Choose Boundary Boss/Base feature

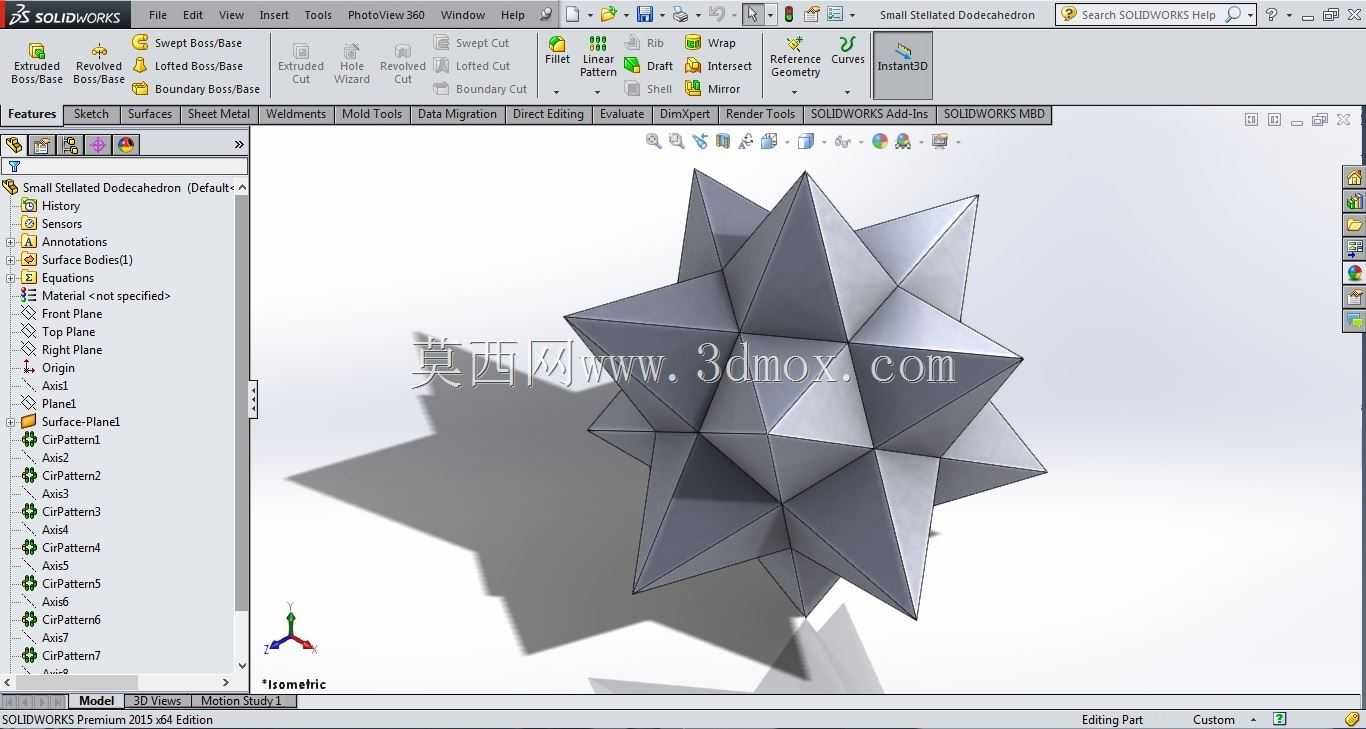pos(196,89)
